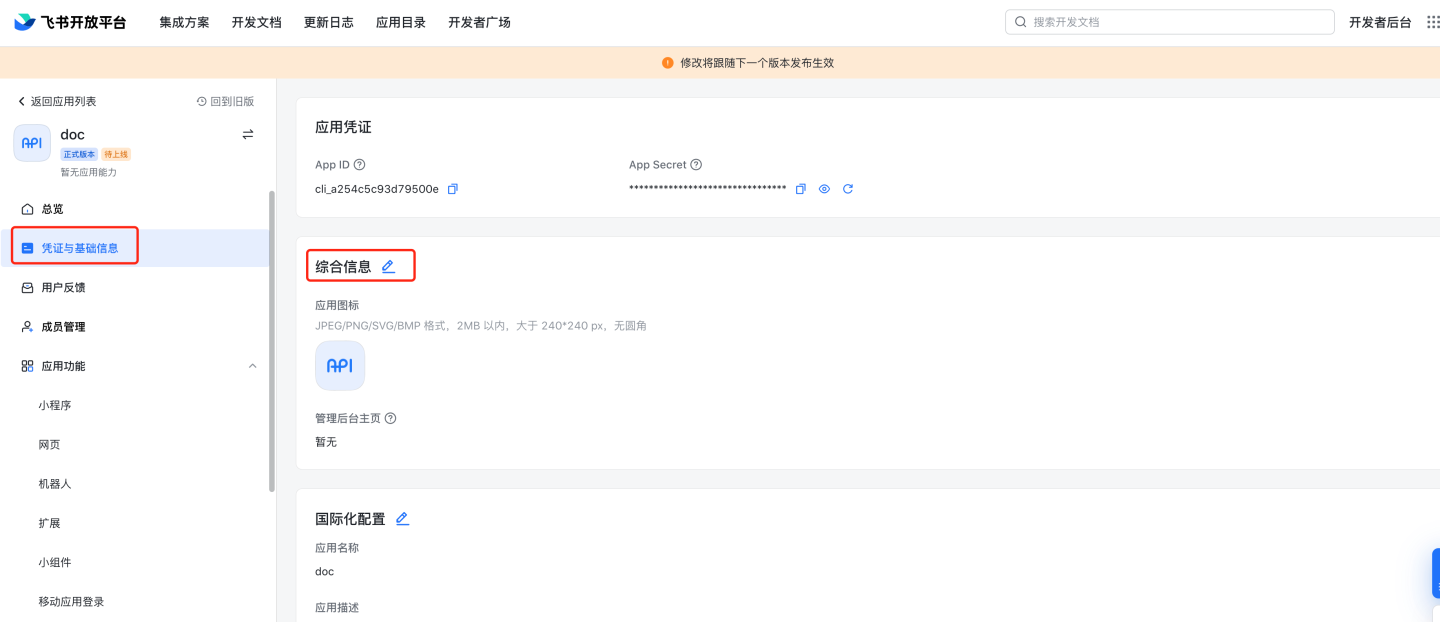Click help icon beside 管理后台主页
This screenshot has width=1440, height=622.
[391, 418]
